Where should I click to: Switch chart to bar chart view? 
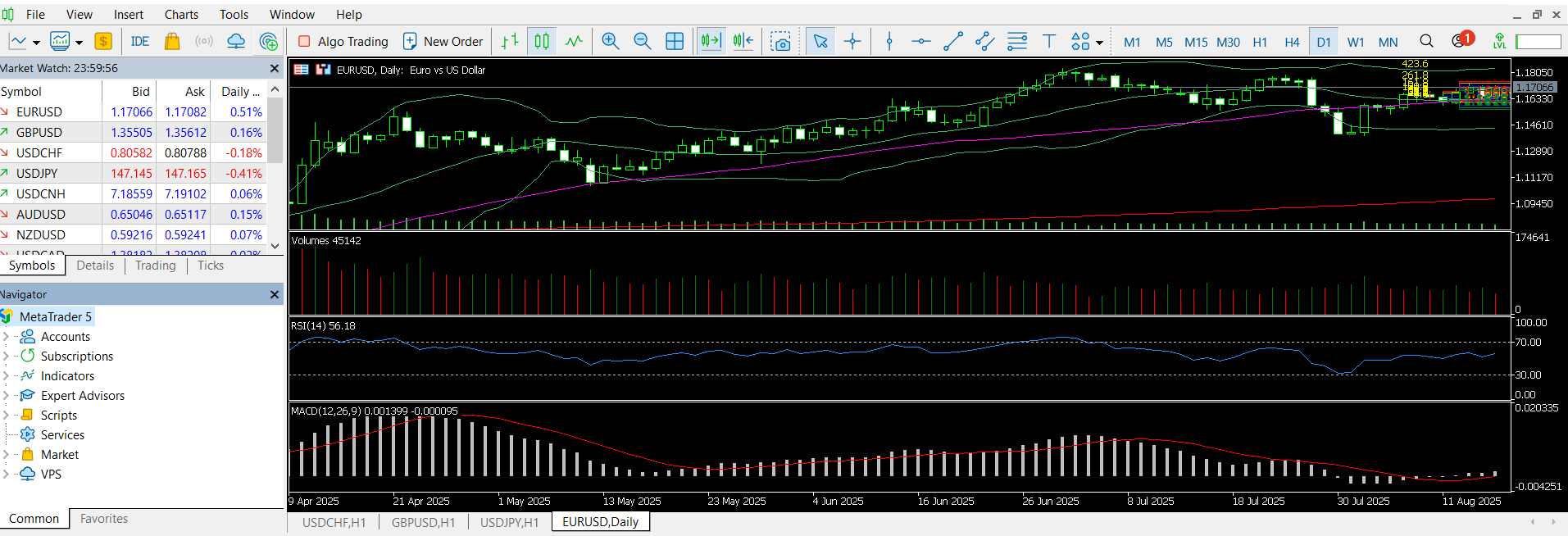pyautogui.click(x=510, y=41)
